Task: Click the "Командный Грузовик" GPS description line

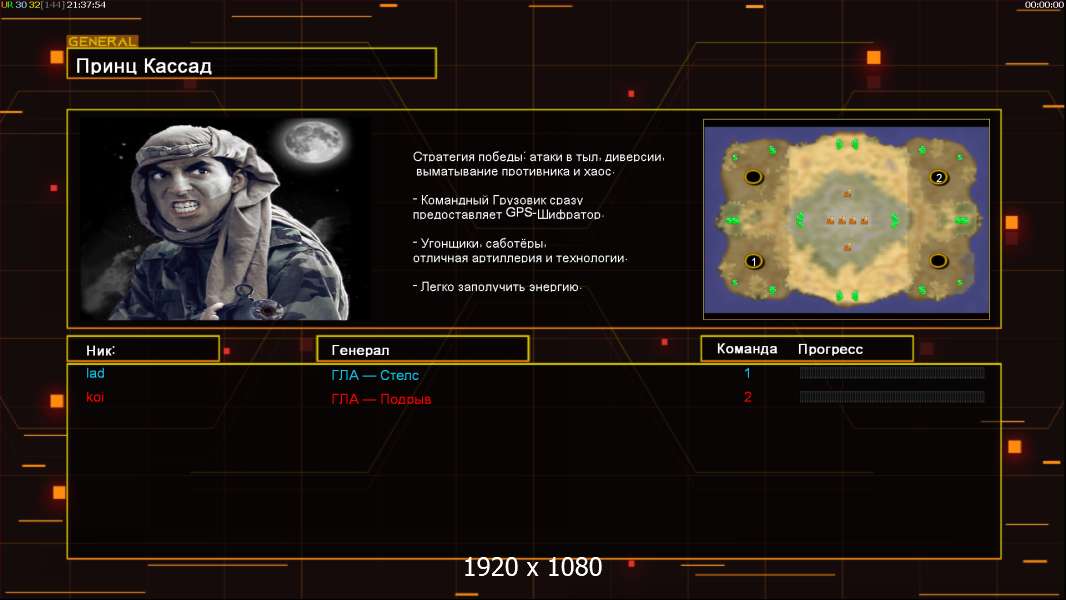Action: [x=508, y=207]
